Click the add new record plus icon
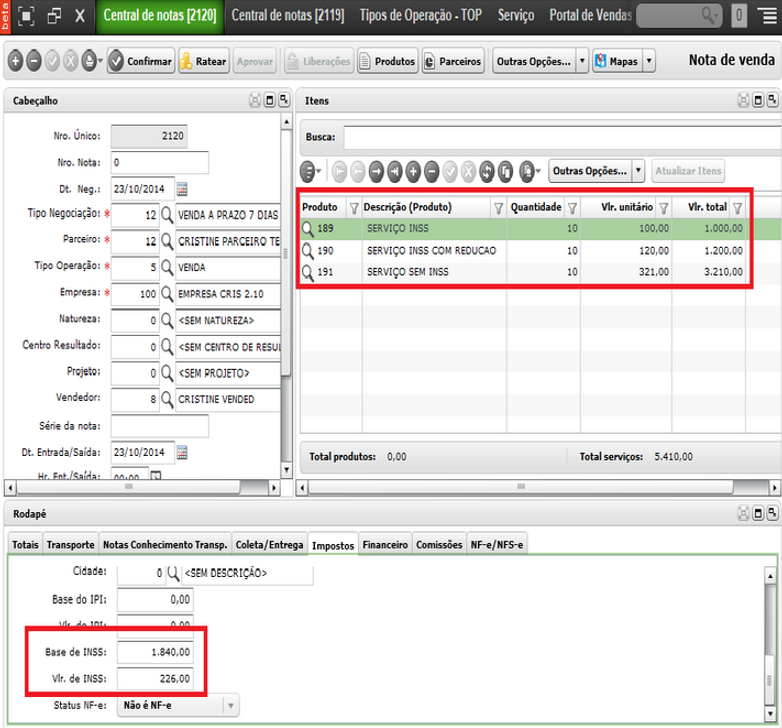Screen dimensions: 782x728 (x=15, y=61)
